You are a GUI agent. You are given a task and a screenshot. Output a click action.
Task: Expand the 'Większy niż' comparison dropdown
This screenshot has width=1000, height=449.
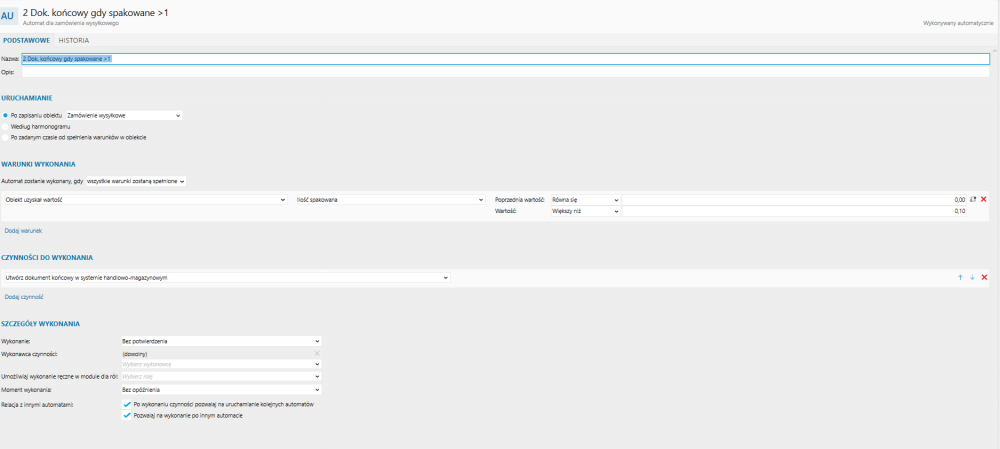tap(578, 211)
